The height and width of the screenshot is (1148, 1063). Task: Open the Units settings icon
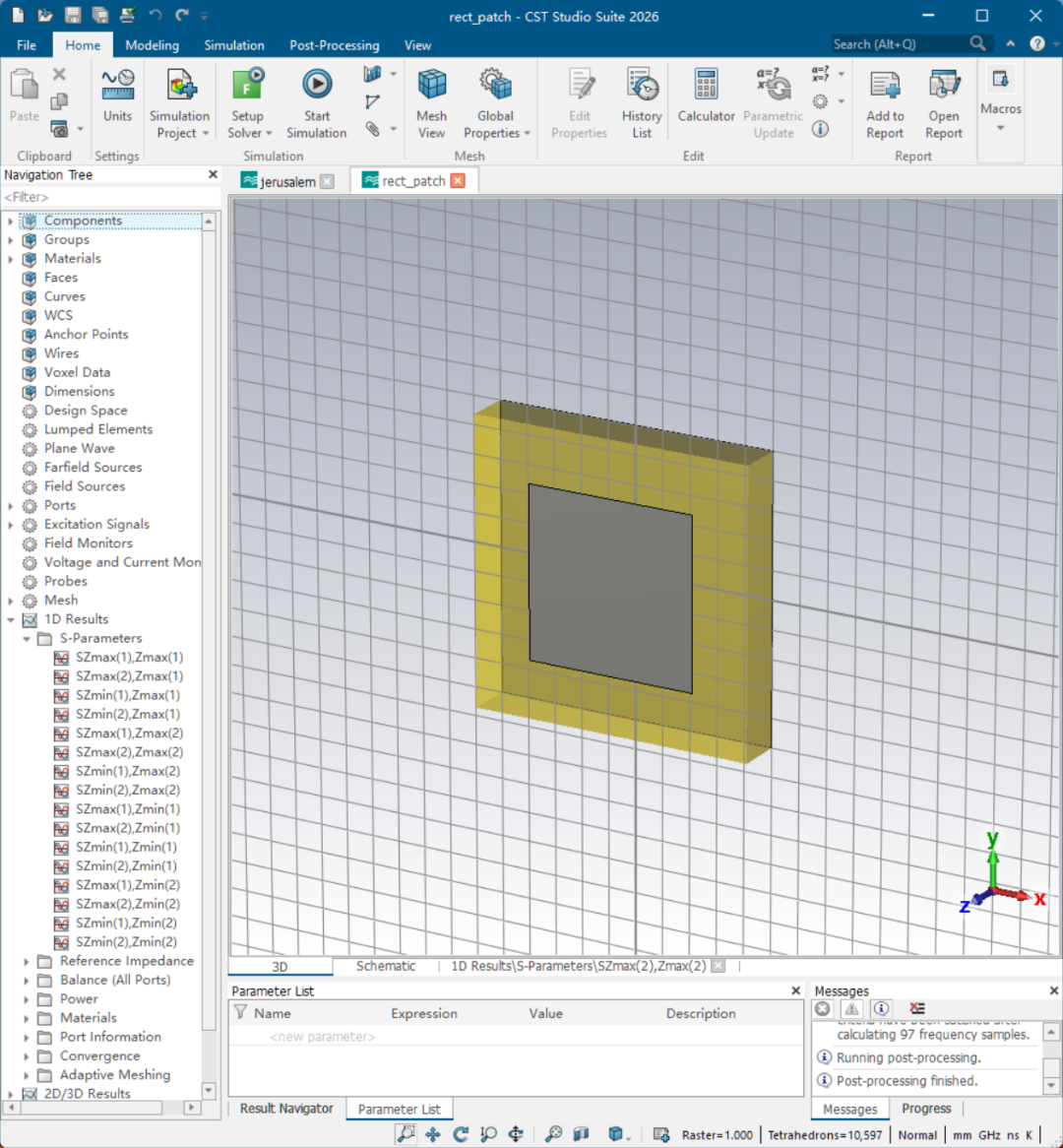click(x=117, y=85)
